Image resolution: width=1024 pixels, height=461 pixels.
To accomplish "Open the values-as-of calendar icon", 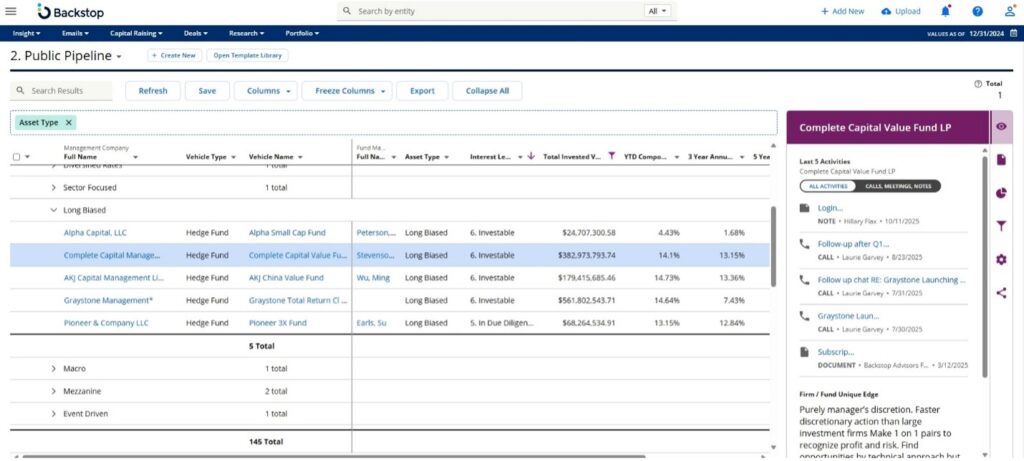I will click(x=1014, y=33).
